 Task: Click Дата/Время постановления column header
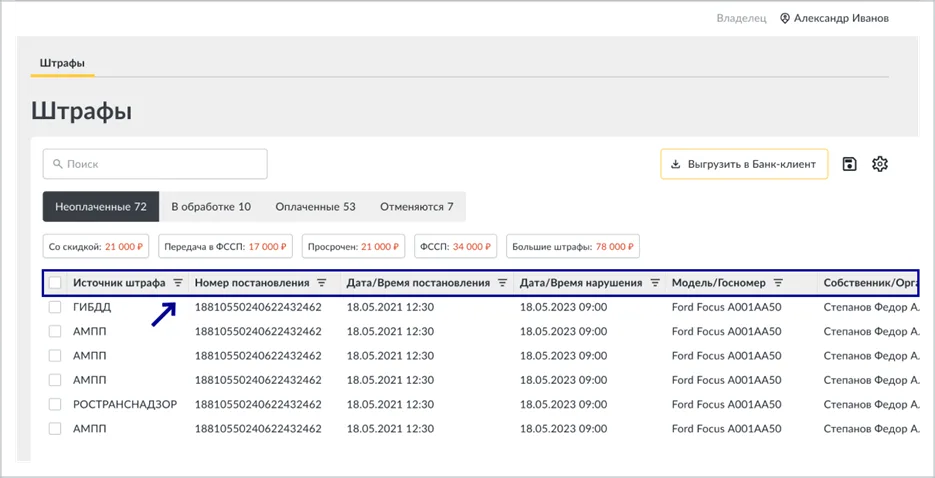coord(418,283)
